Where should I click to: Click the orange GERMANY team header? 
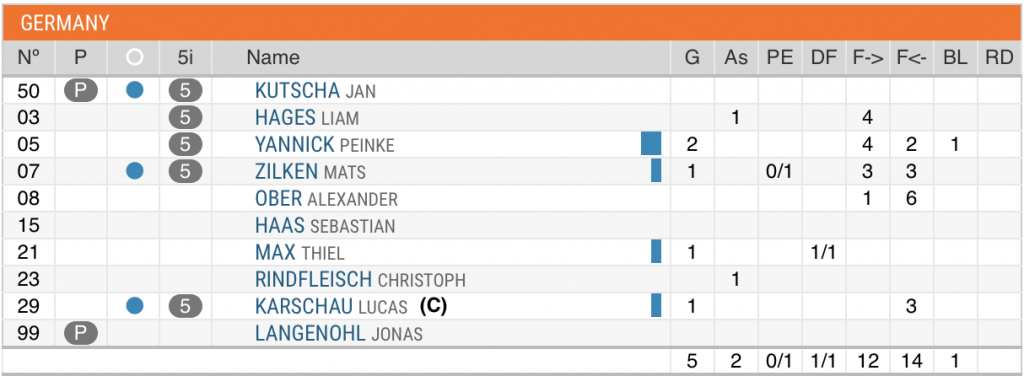511,24
